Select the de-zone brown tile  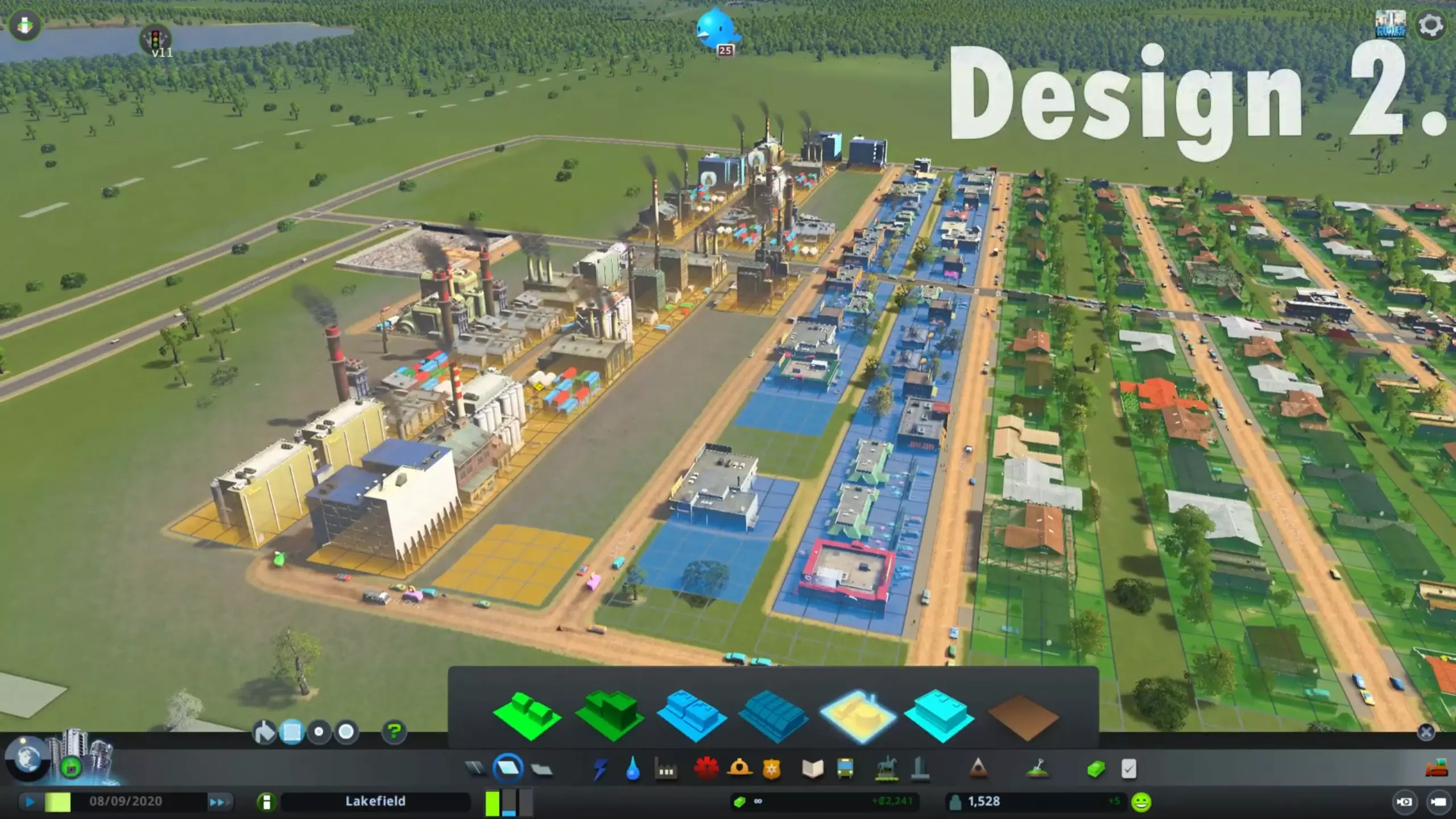click(x=1023, y=717)
